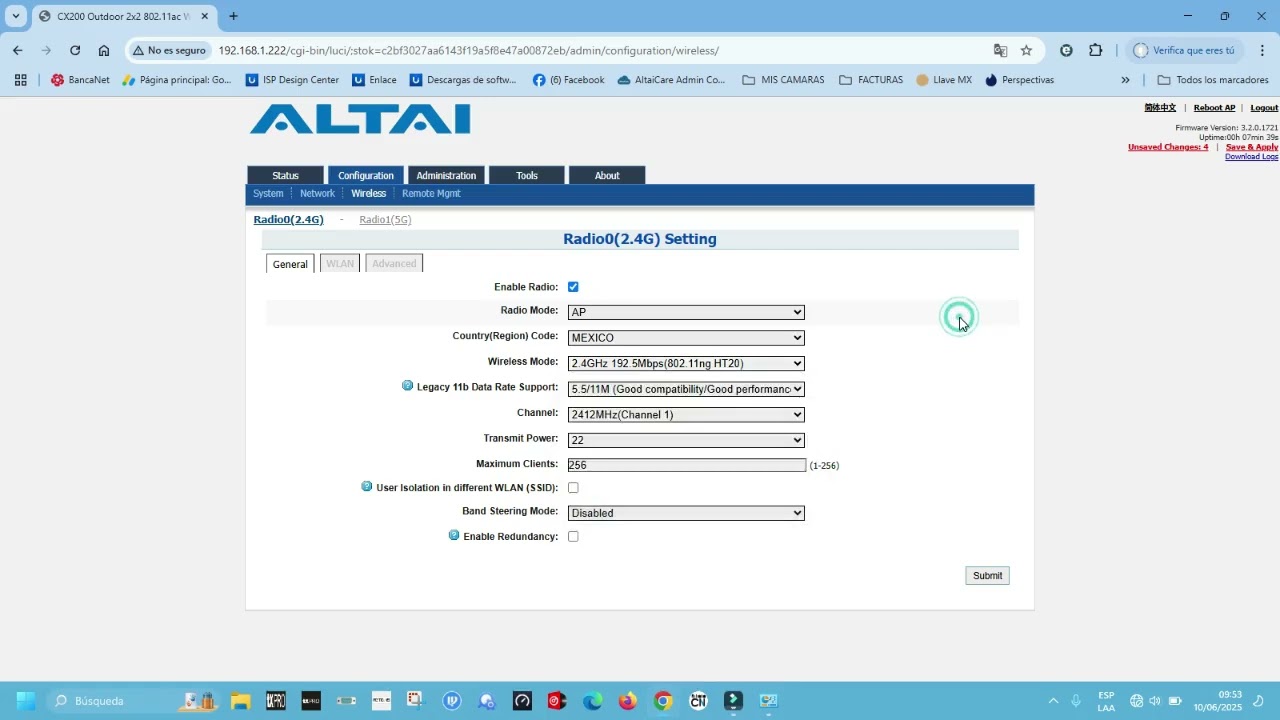Expand the Band Steering Mode dropdown
Viewport: 1280px width, 720px height.
(x=686, y=513)
